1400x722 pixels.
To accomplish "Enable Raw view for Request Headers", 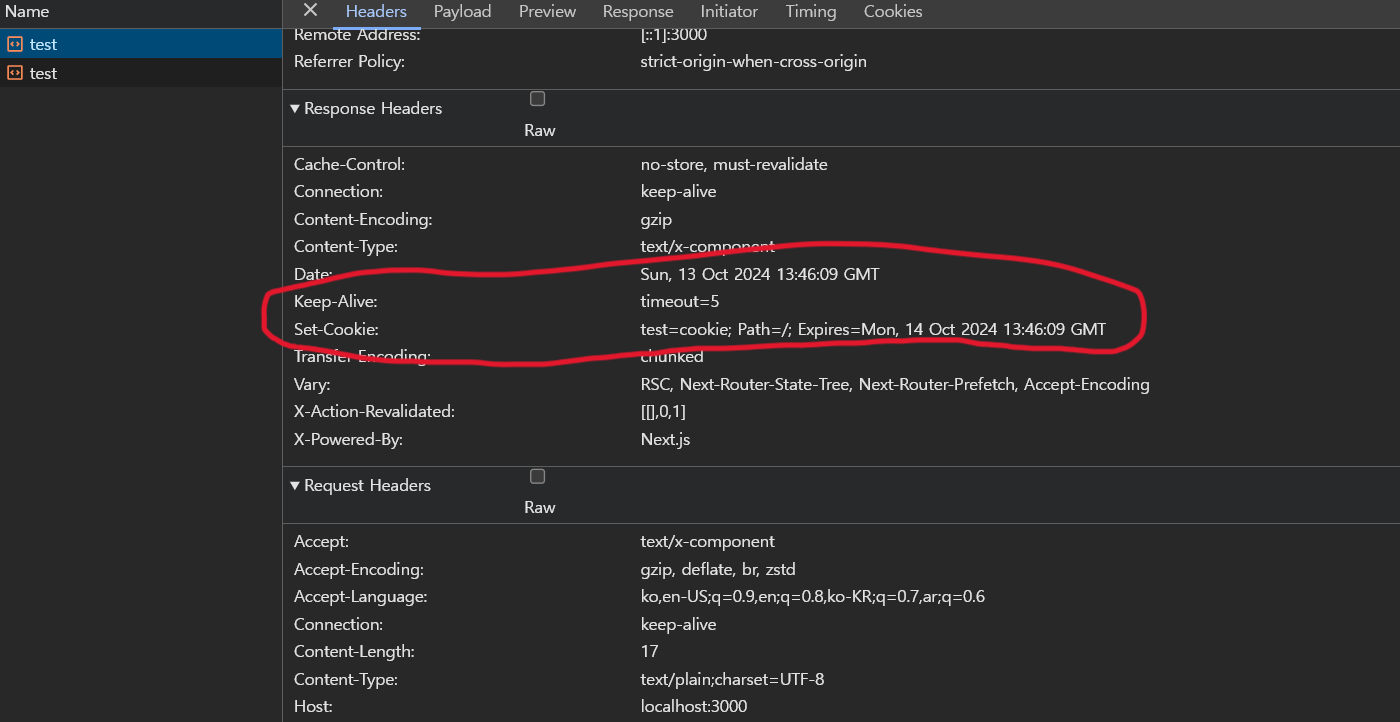I will coord(537,476).
